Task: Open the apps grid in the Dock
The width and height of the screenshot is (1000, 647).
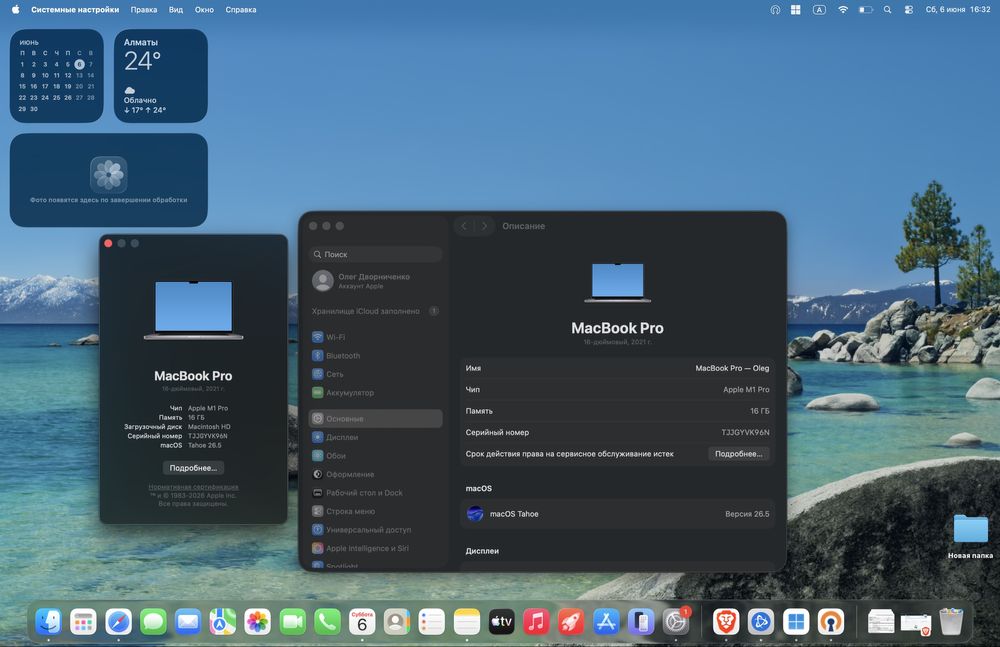Action: [84, 621]
